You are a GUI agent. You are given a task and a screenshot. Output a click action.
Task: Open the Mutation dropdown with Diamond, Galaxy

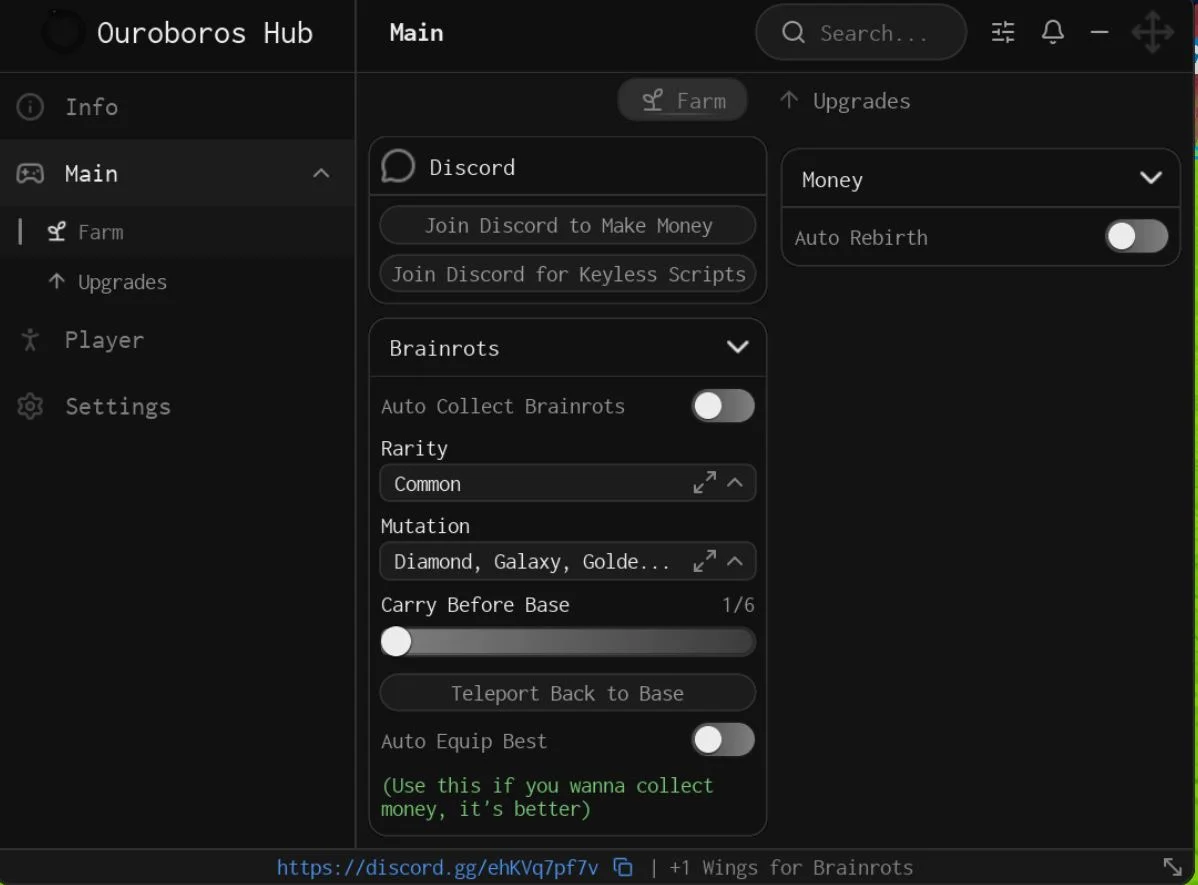(x=568, y=562)
